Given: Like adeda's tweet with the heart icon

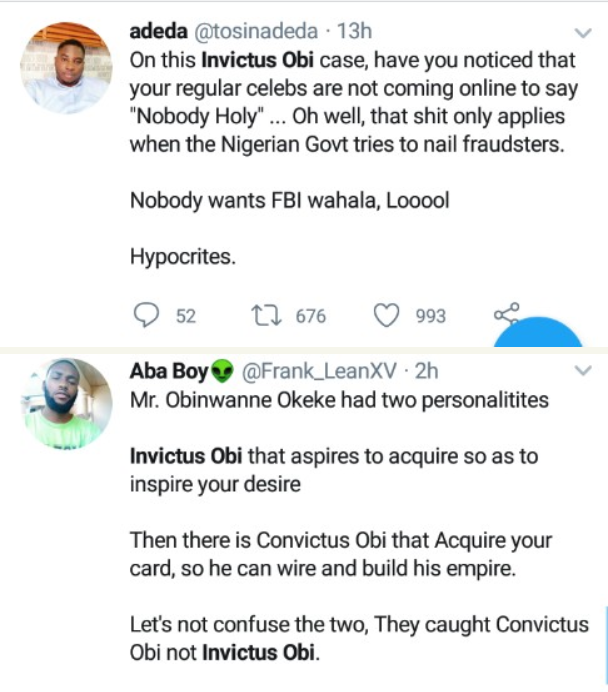Looking at the screenshot, I should (x=386, y=315).
